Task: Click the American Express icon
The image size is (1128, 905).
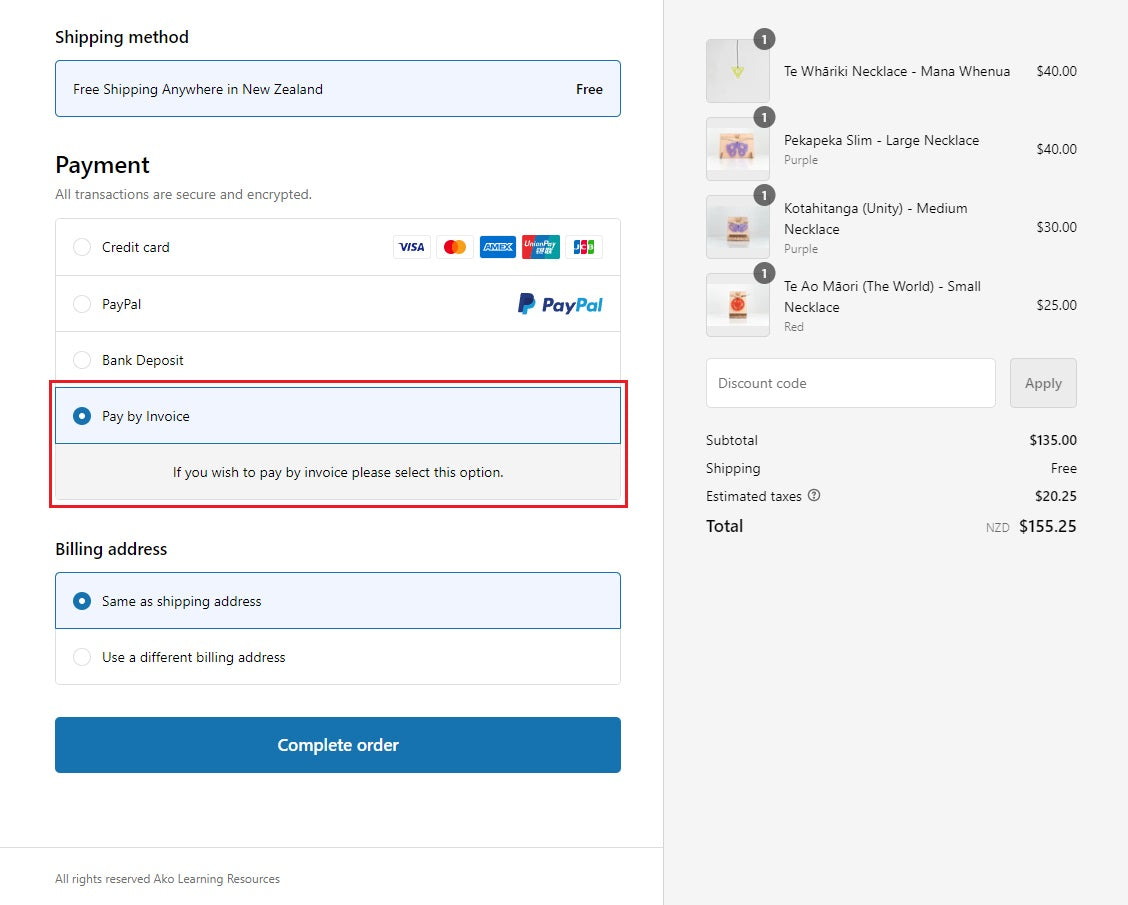Action: pos(497,247)
